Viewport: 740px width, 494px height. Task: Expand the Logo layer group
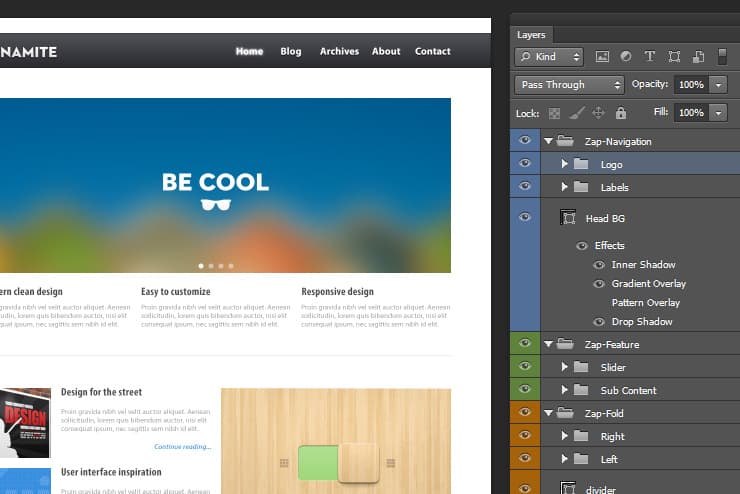point(564,164)
